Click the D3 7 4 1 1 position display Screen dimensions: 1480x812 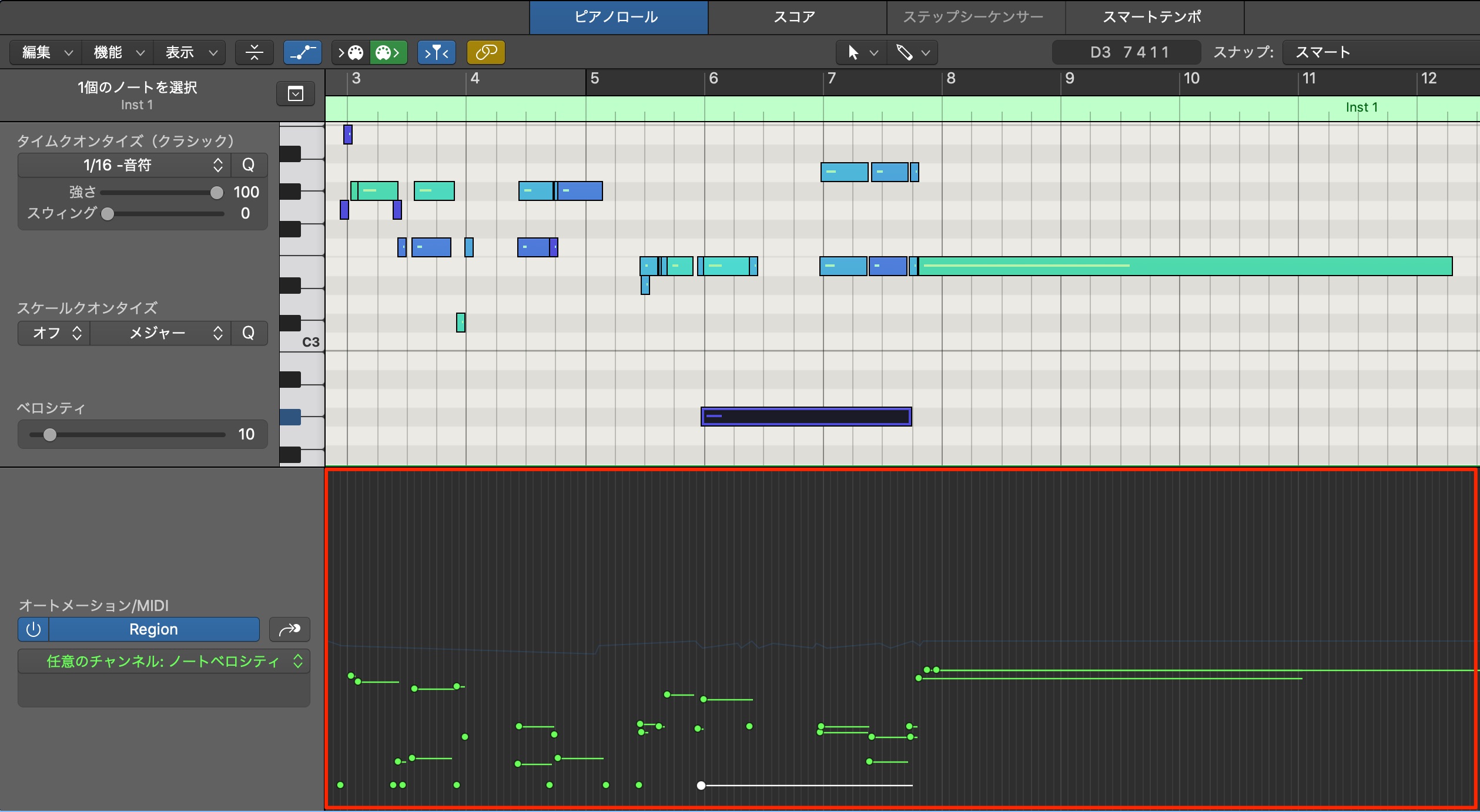pyautogui.click(x=1126, y=52)
